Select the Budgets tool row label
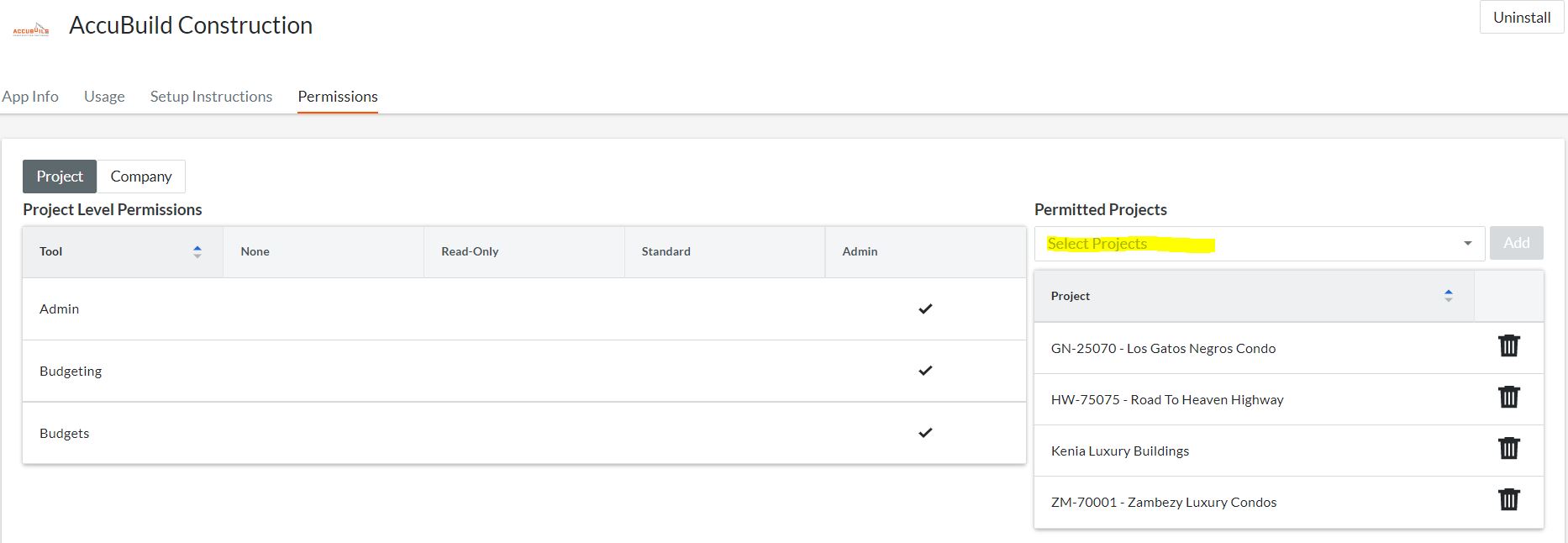Viewport: 1568px width, 543px height. tap(64, 434)
